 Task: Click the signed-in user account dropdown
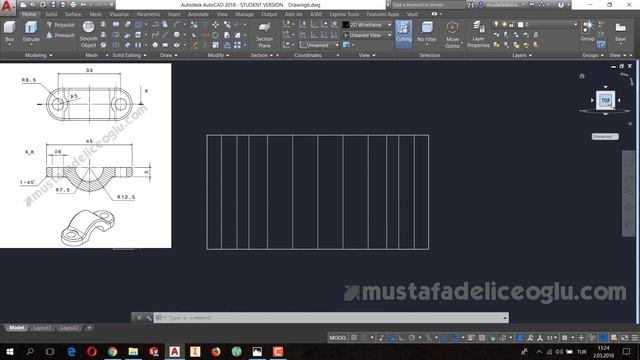(x=502, y=5)
